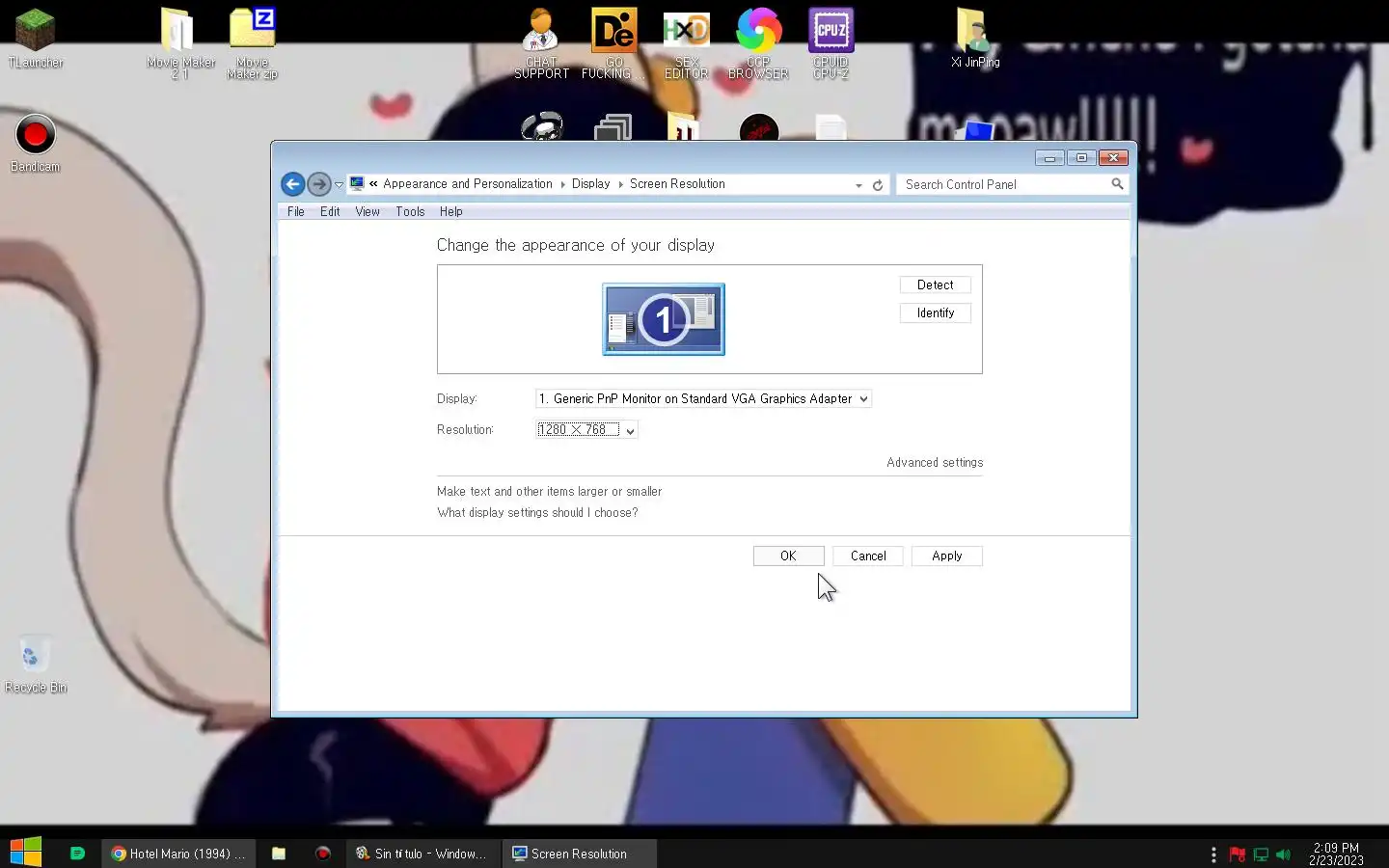Open the Windows Start button
The image size is (1389, 868).
[x=26, y=854]
